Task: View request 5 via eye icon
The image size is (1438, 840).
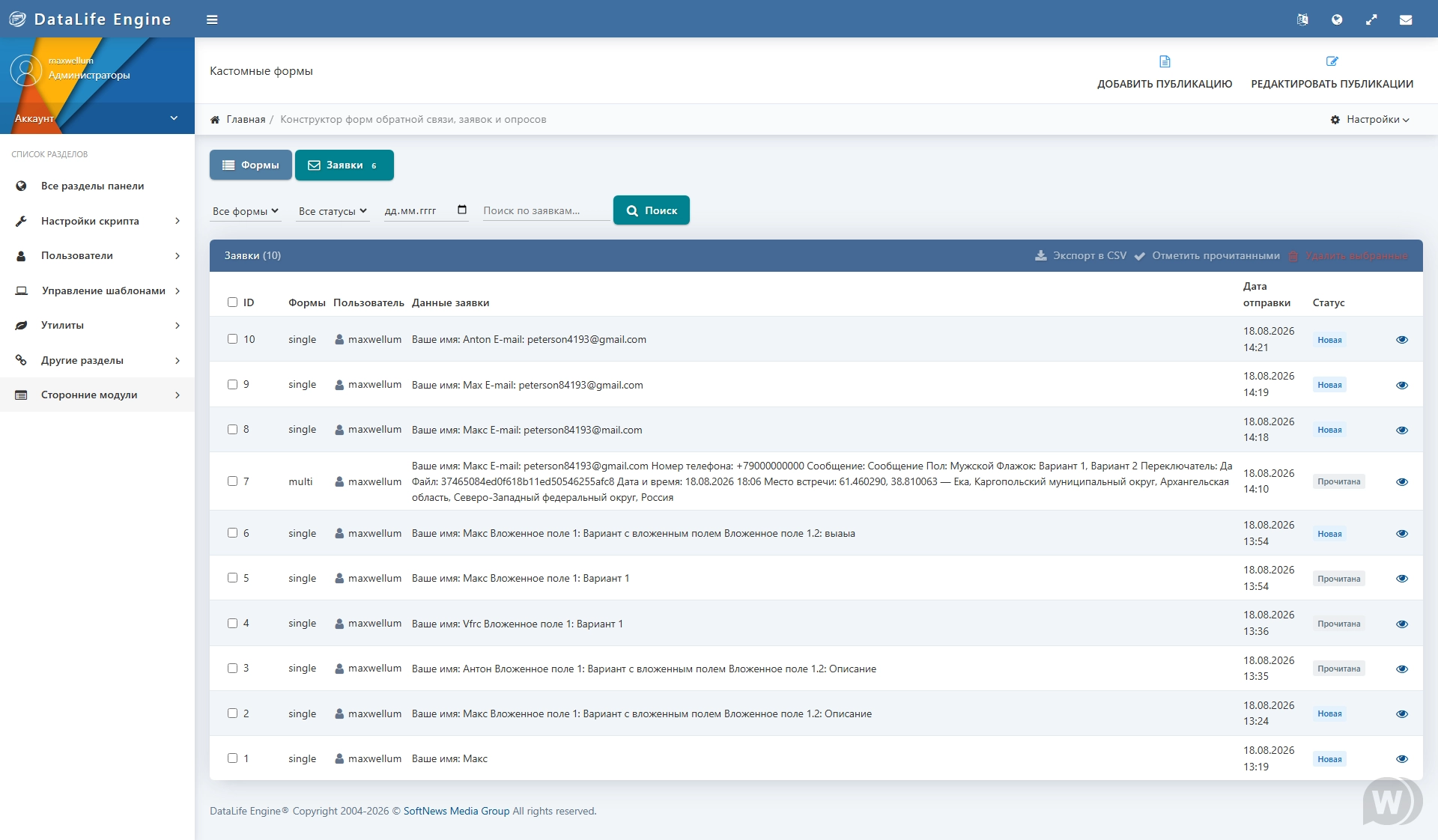Action: pyautogui.click(x=1402, y=579)
